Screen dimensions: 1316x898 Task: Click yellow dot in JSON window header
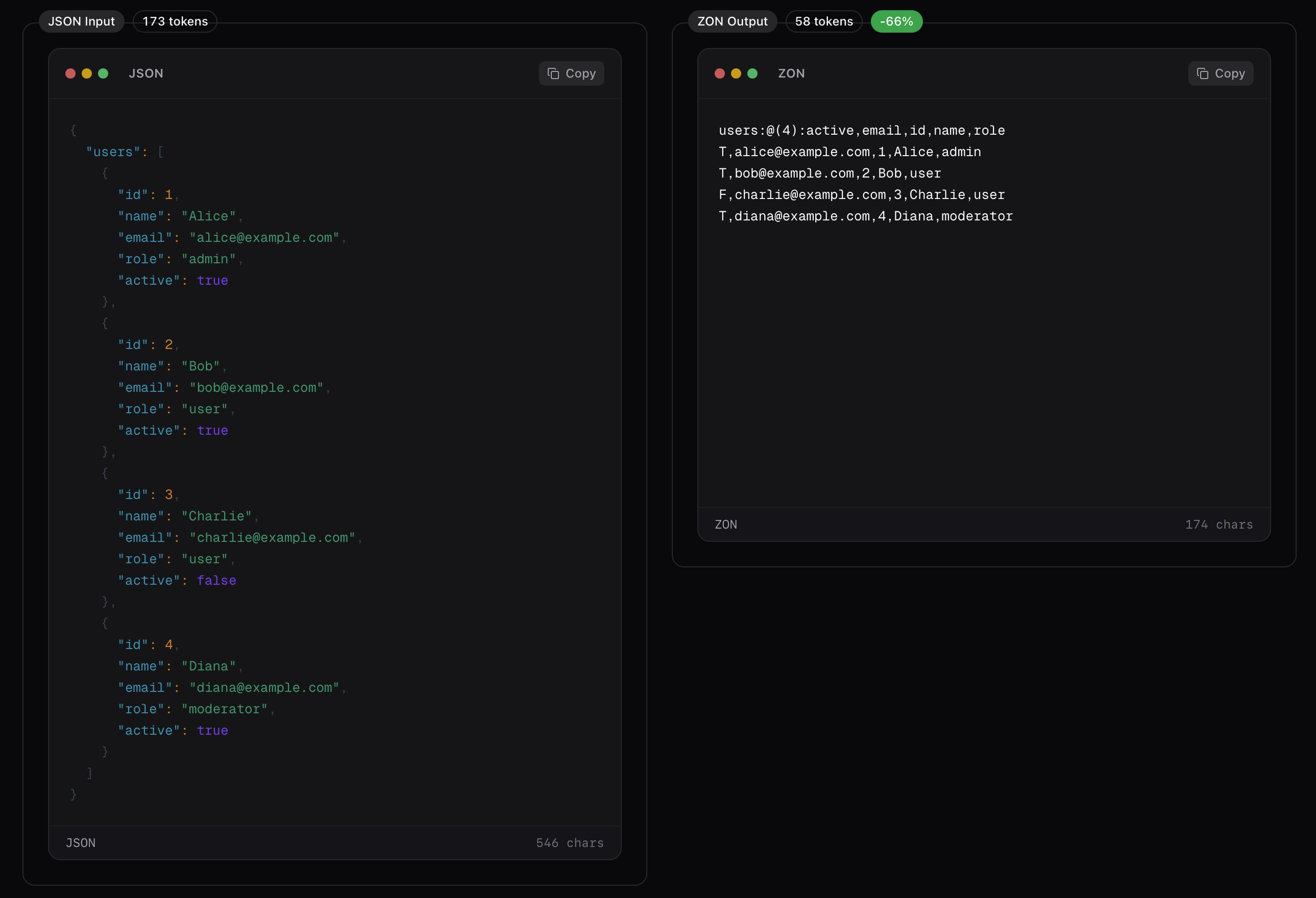point(87,73)
